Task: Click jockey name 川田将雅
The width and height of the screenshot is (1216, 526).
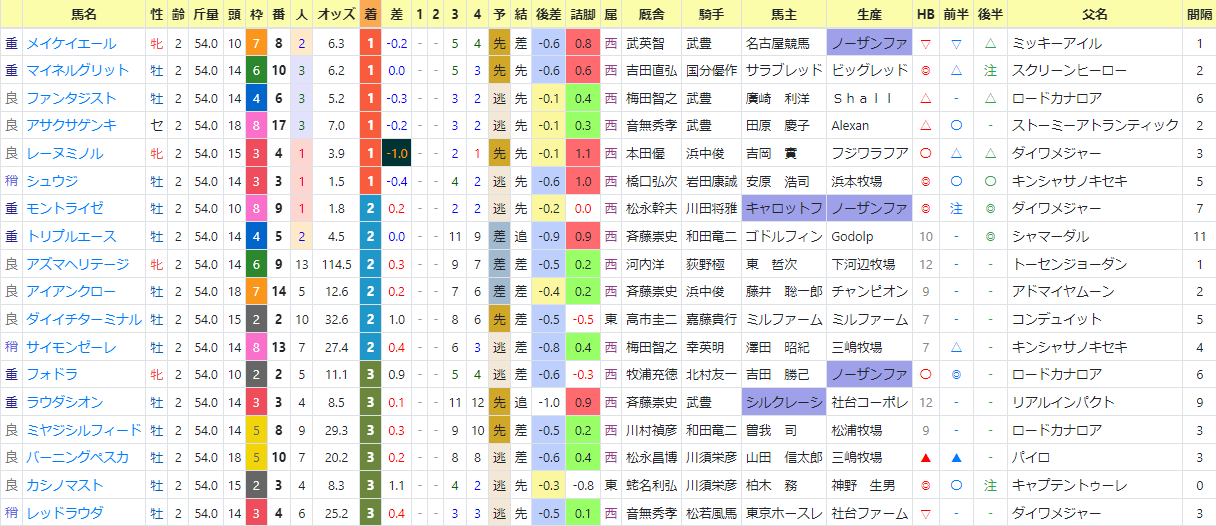Action: (710, 208)
